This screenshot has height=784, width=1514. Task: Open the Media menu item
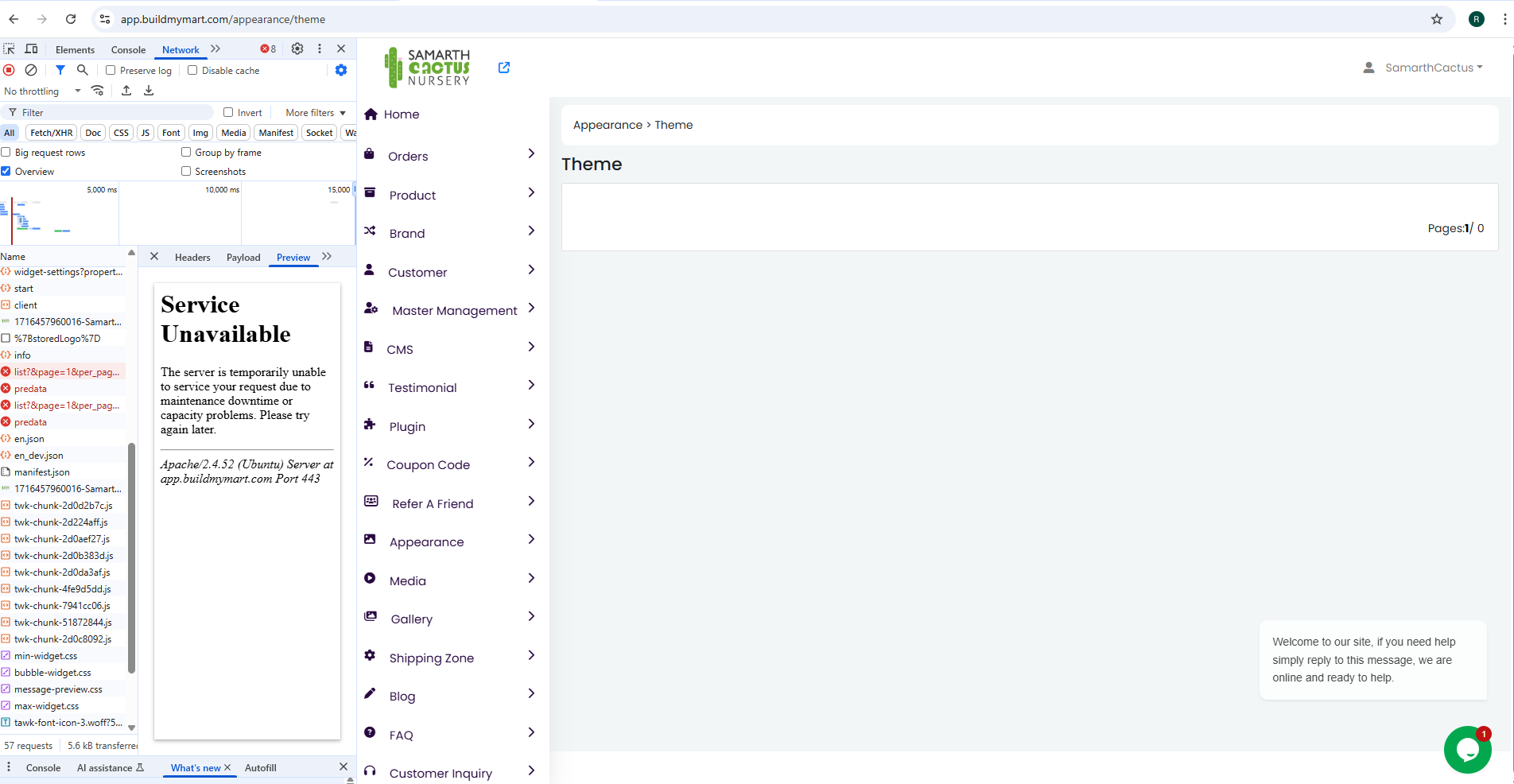(x=408, y=580)
